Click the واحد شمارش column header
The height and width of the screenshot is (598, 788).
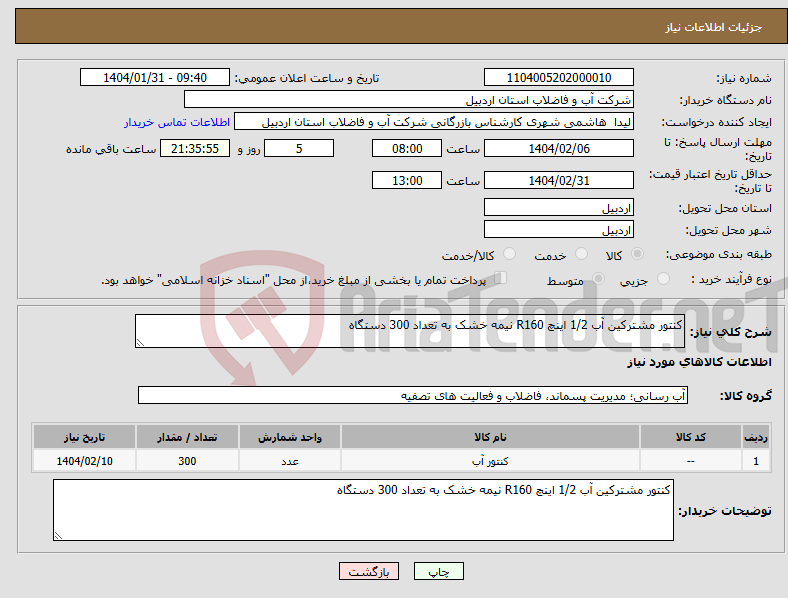290,437
